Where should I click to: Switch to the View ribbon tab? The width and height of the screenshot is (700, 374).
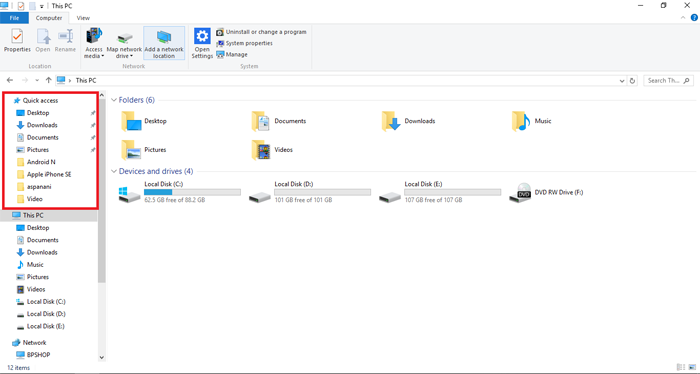83,18
